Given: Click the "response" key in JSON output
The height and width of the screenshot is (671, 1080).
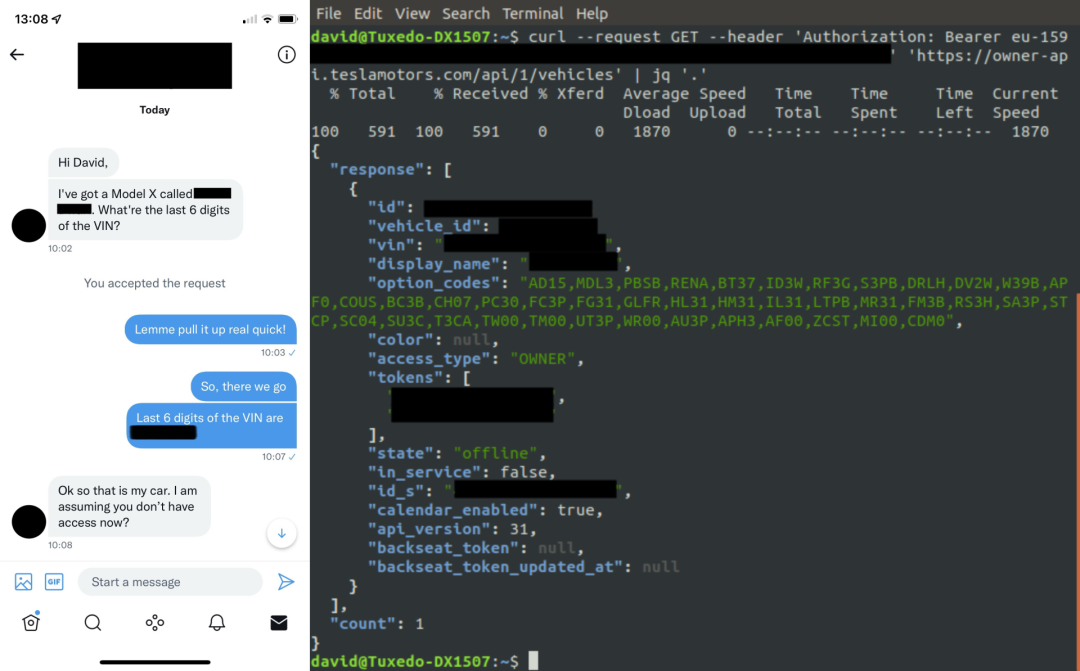Looking at the screenshot, I should (x=376, y=169).
